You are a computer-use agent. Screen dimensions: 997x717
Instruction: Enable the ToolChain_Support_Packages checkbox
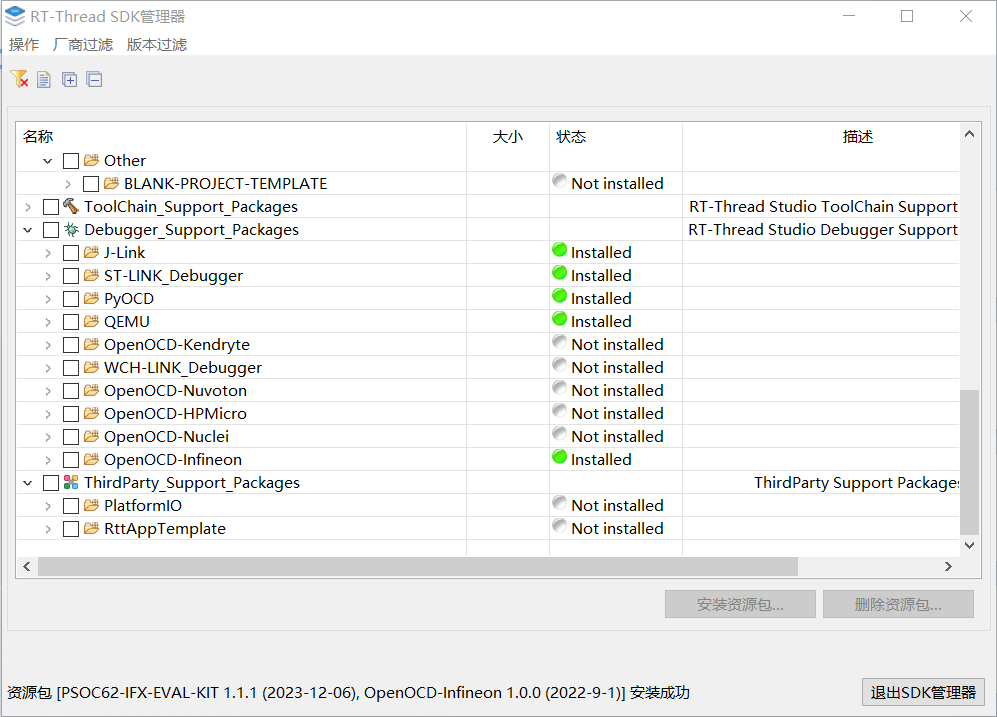point(51,207)
